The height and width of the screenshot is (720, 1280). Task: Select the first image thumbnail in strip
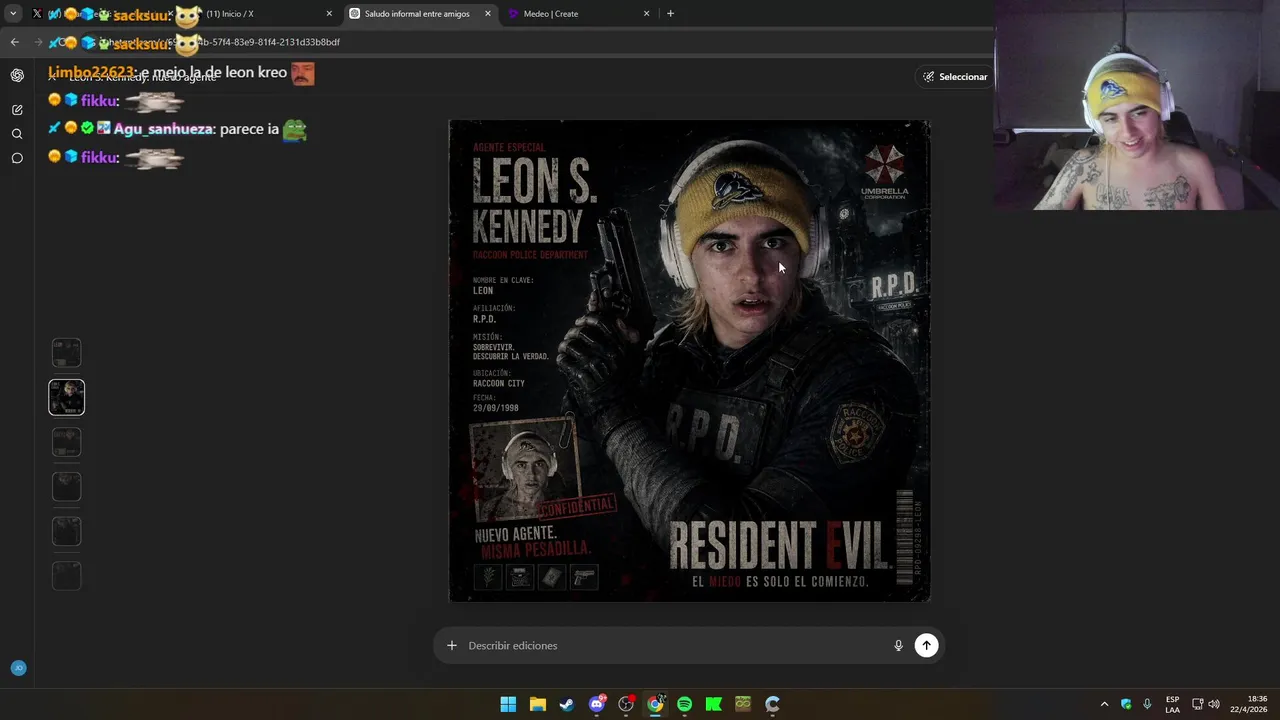[x=67, y=353]
